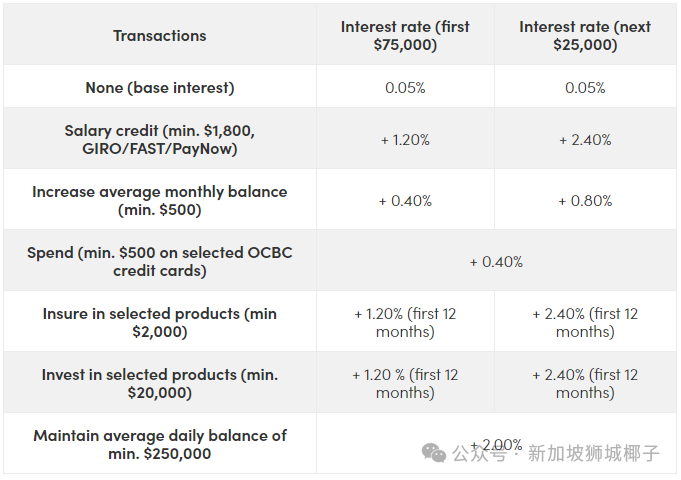Viewport: 681px width, 480px height.
Task: Click the "Salary credit" row label
Action: tap(160, 140)
